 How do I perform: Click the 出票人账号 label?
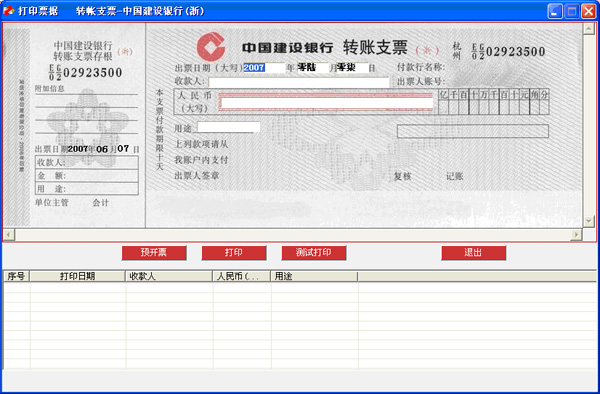point(421,81)
